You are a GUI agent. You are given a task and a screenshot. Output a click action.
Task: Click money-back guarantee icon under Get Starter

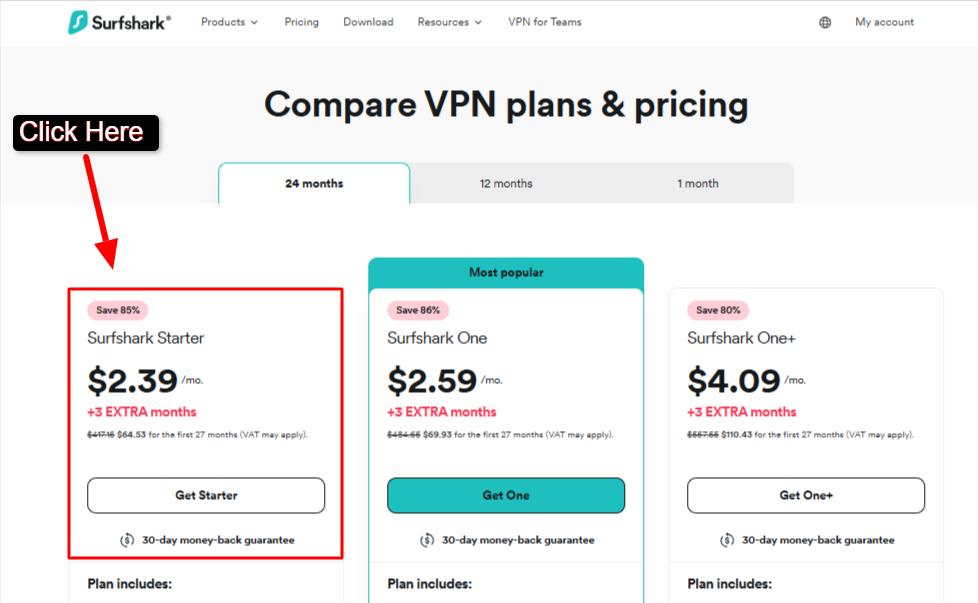(x=125, y=539)
